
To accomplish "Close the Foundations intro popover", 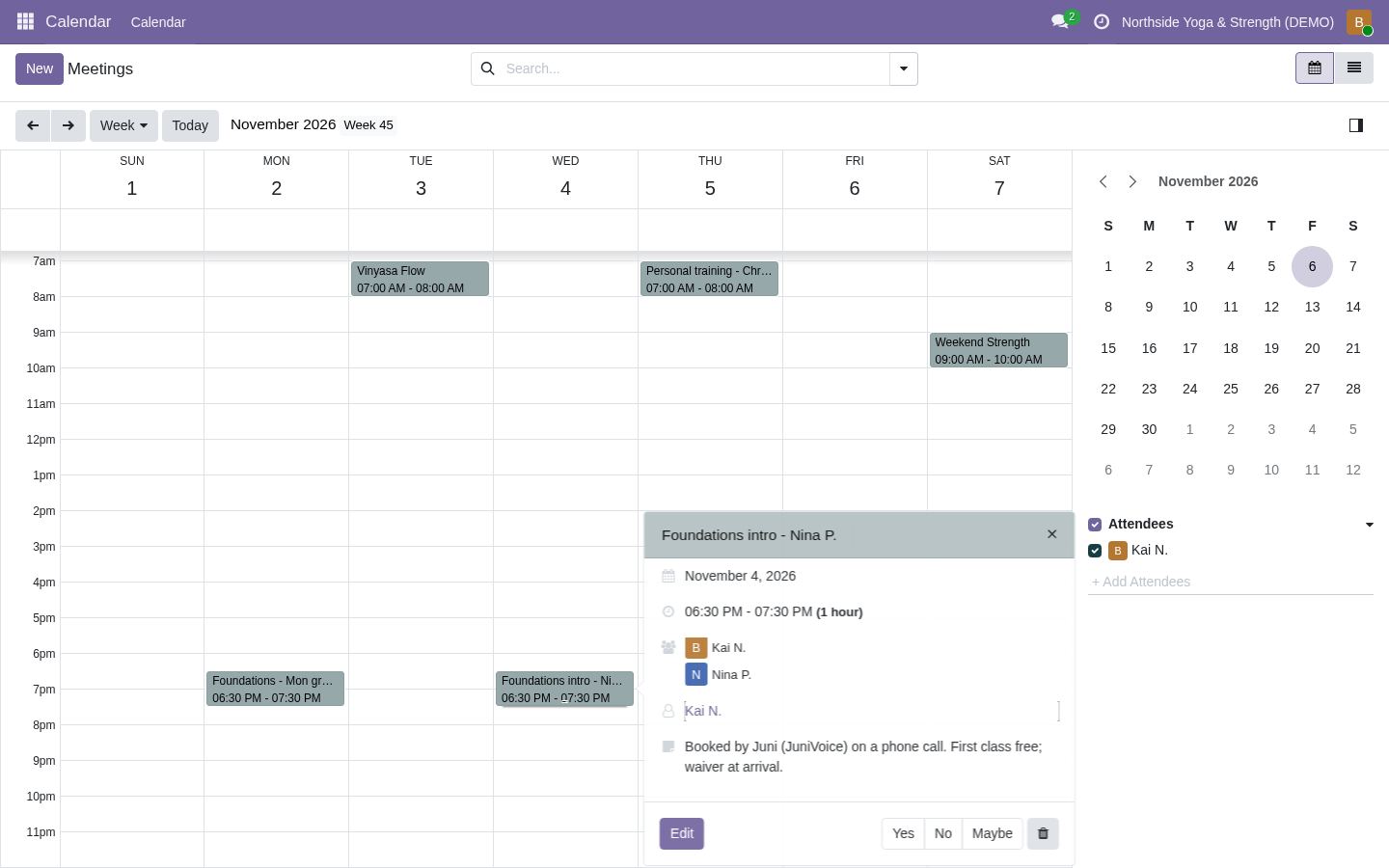I will click(1052, 534).
